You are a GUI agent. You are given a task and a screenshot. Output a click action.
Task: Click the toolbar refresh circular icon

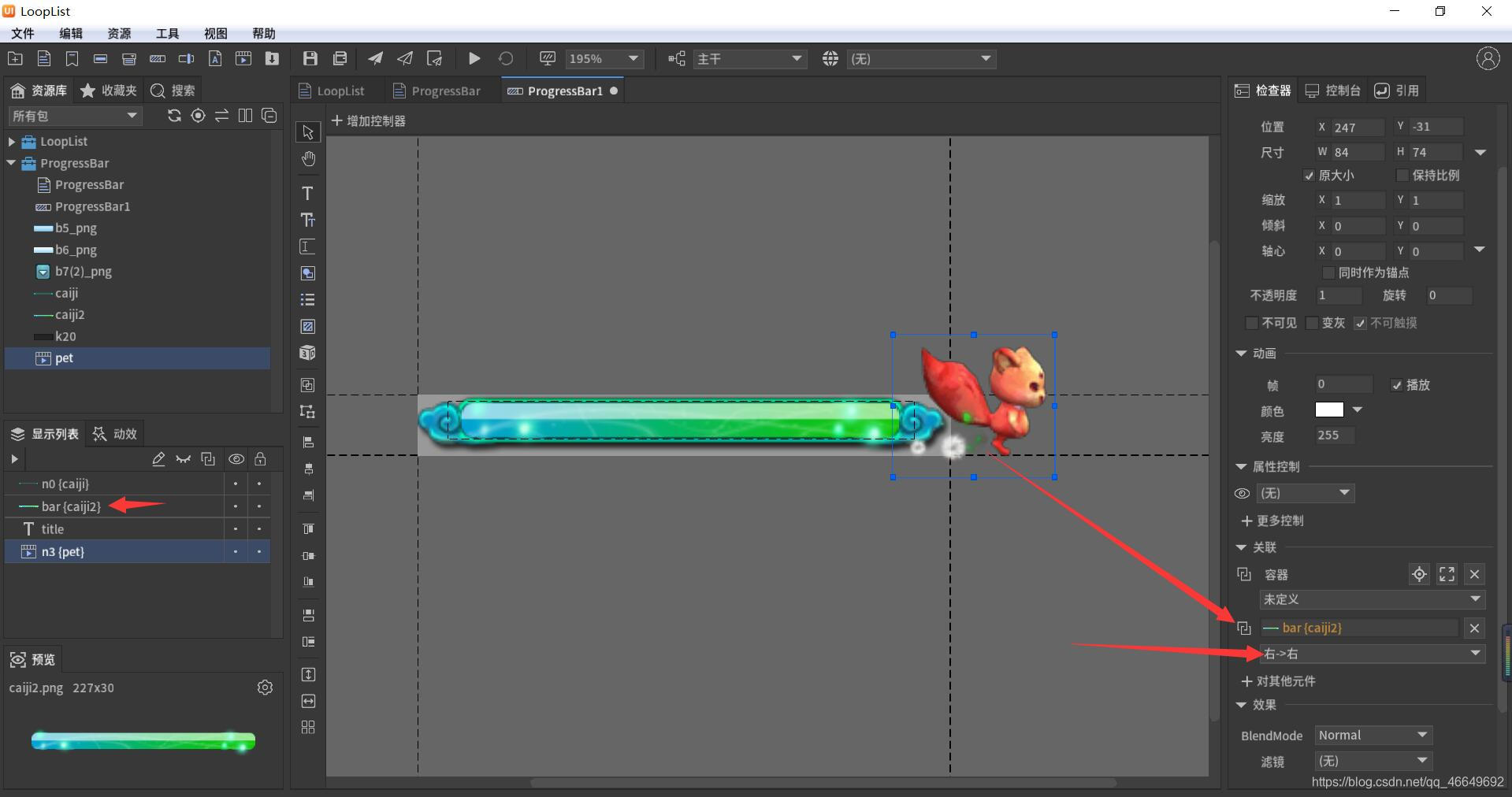point(506,59)
